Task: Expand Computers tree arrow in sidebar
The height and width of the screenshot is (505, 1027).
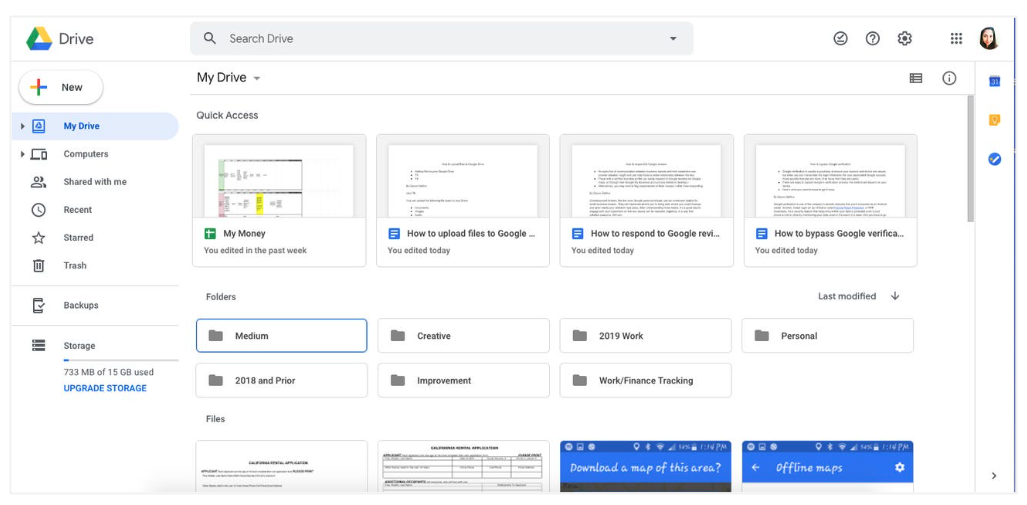Action: [22, 155]
